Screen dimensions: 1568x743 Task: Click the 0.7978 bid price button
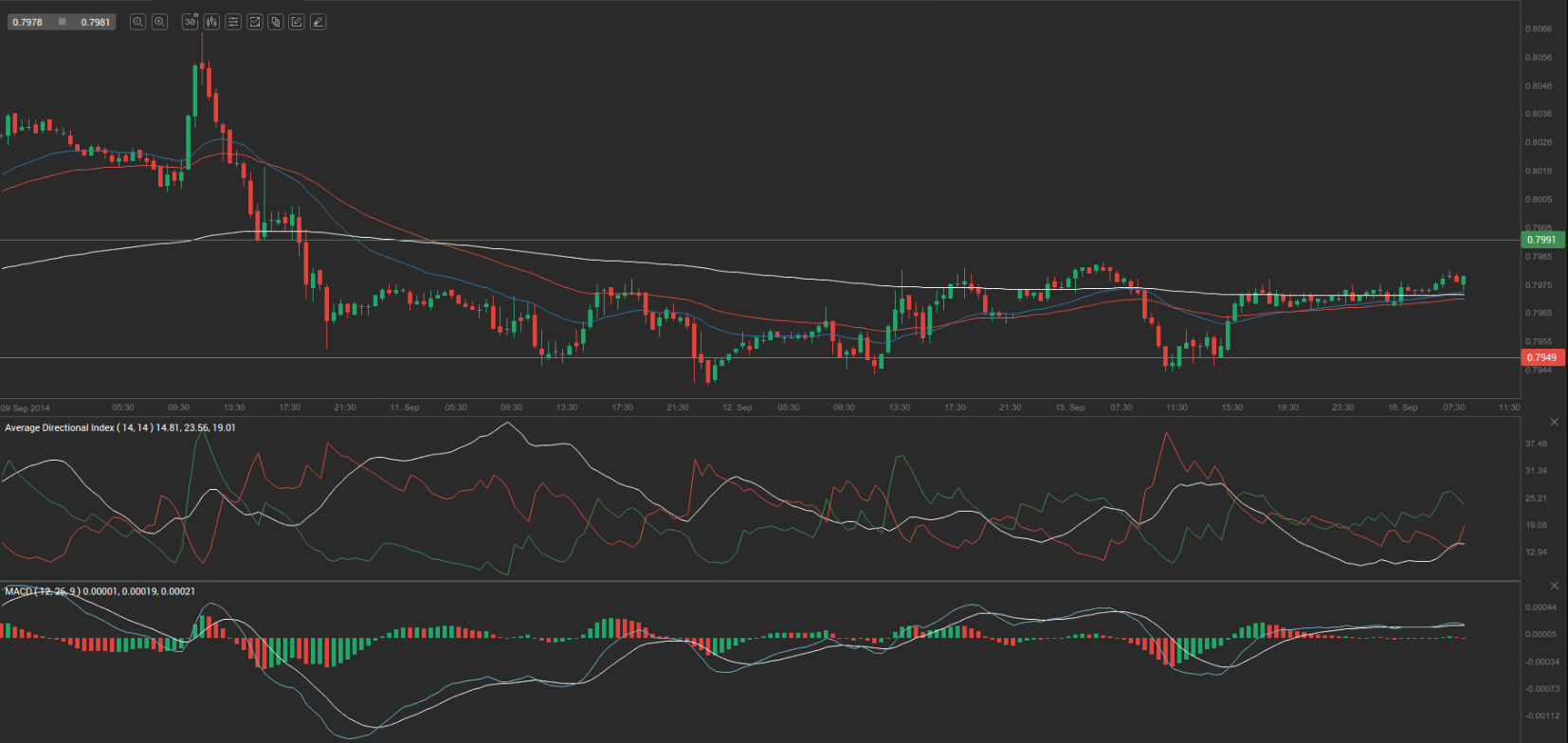(28, 22)
